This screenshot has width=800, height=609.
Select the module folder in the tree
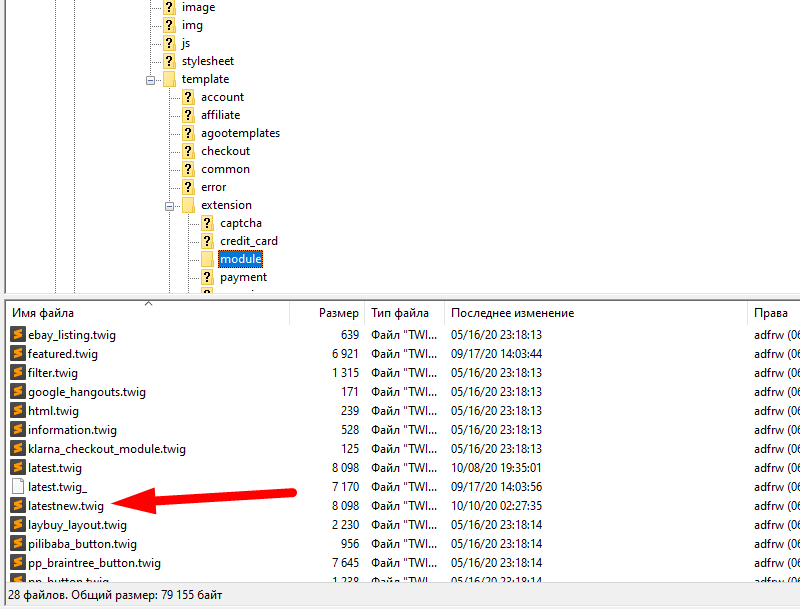240,259
